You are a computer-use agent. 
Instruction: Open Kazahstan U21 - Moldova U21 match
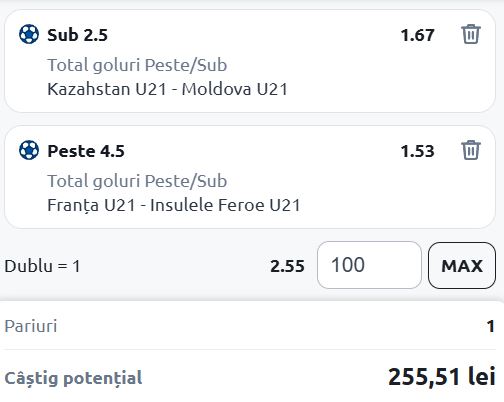pyautogui.click(x=167, y=89)
